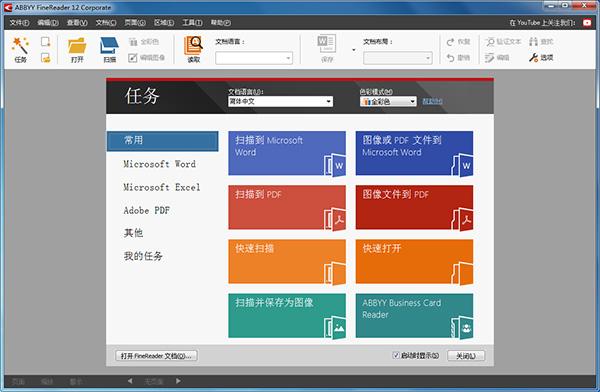The width and height of the screenshot is (600, 392).
Task: Select the 我的任务 task category
Action: point(143,256)
